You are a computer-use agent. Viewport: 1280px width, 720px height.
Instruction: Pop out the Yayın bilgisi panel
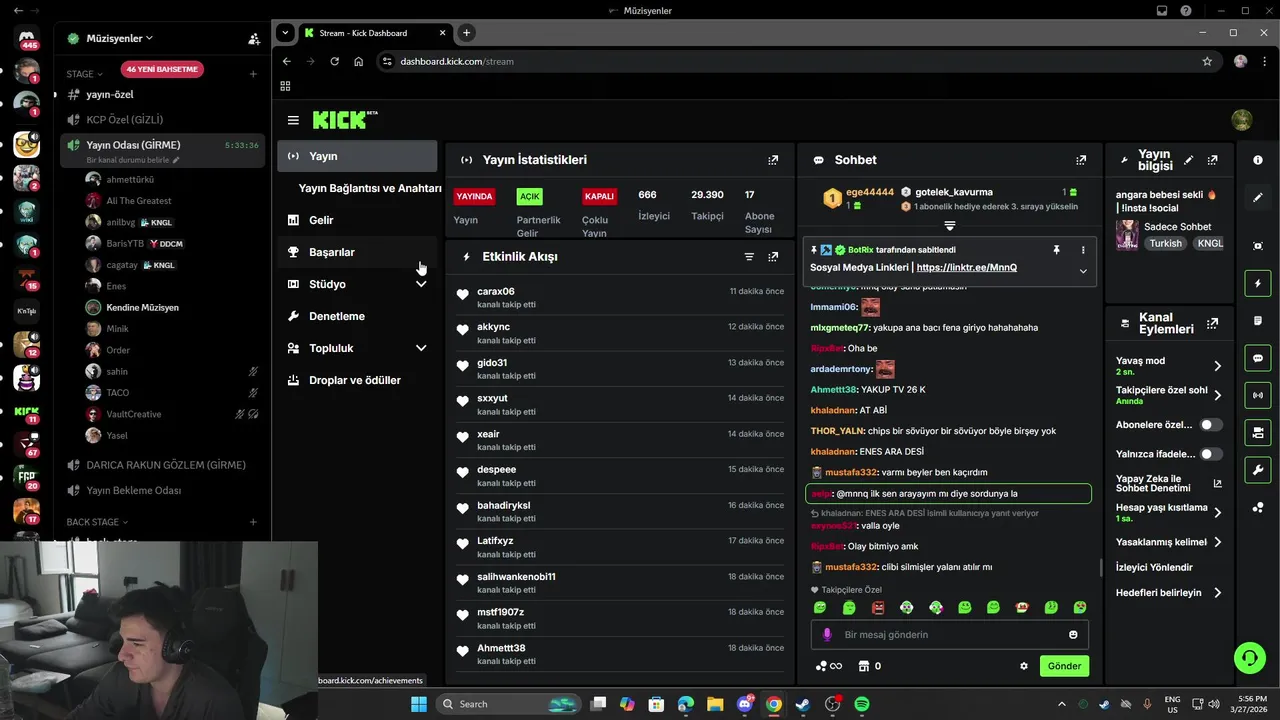(1213, 160)
